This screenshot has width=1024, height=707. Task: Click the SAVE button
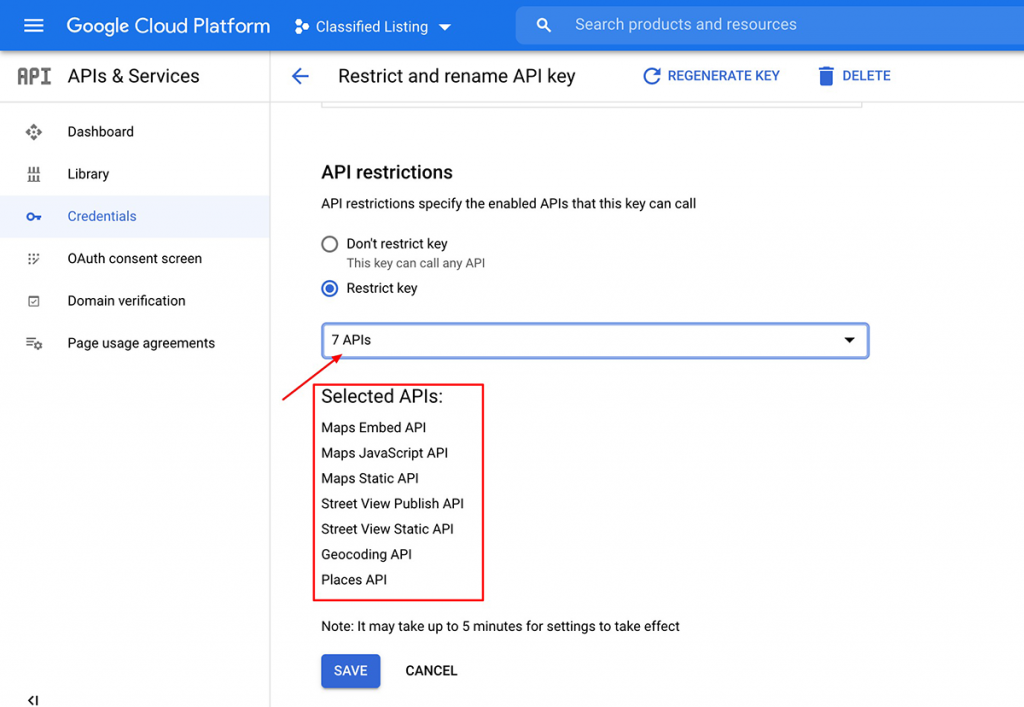tap(351, 671)
